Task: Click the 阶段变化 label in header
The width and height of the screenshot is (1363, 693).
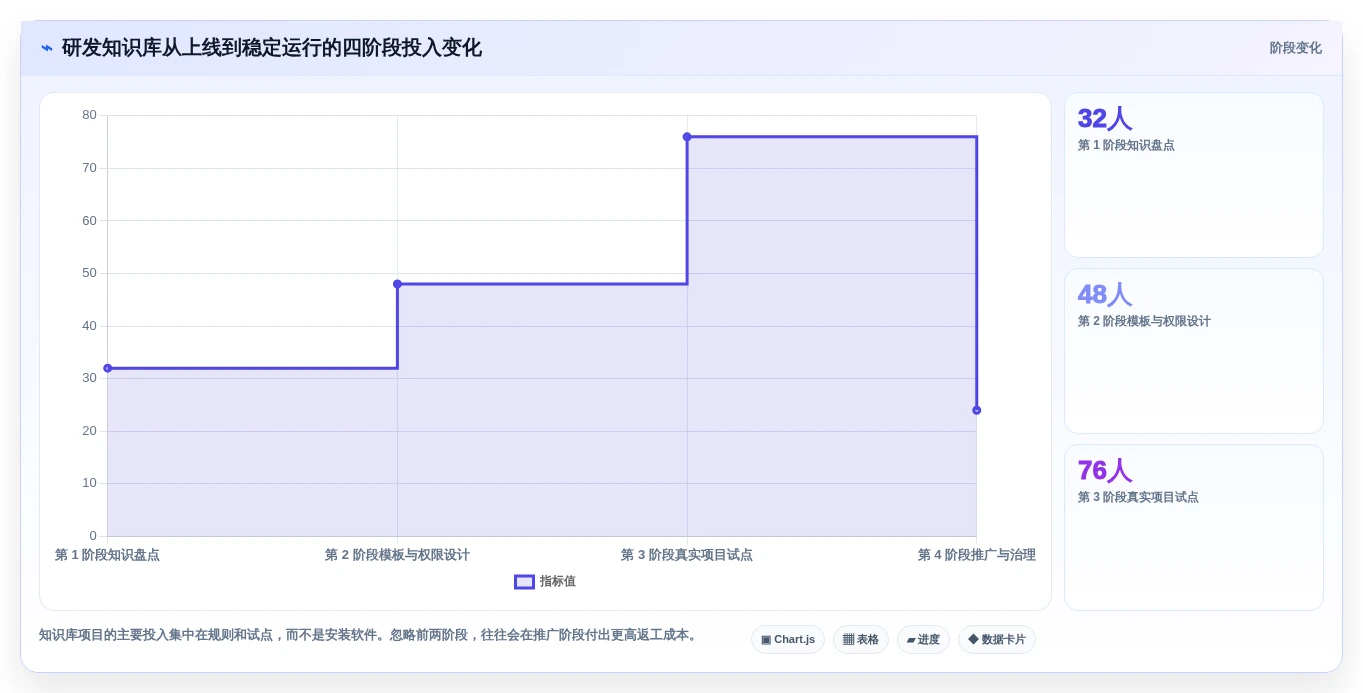Action: pos(1295,48)
